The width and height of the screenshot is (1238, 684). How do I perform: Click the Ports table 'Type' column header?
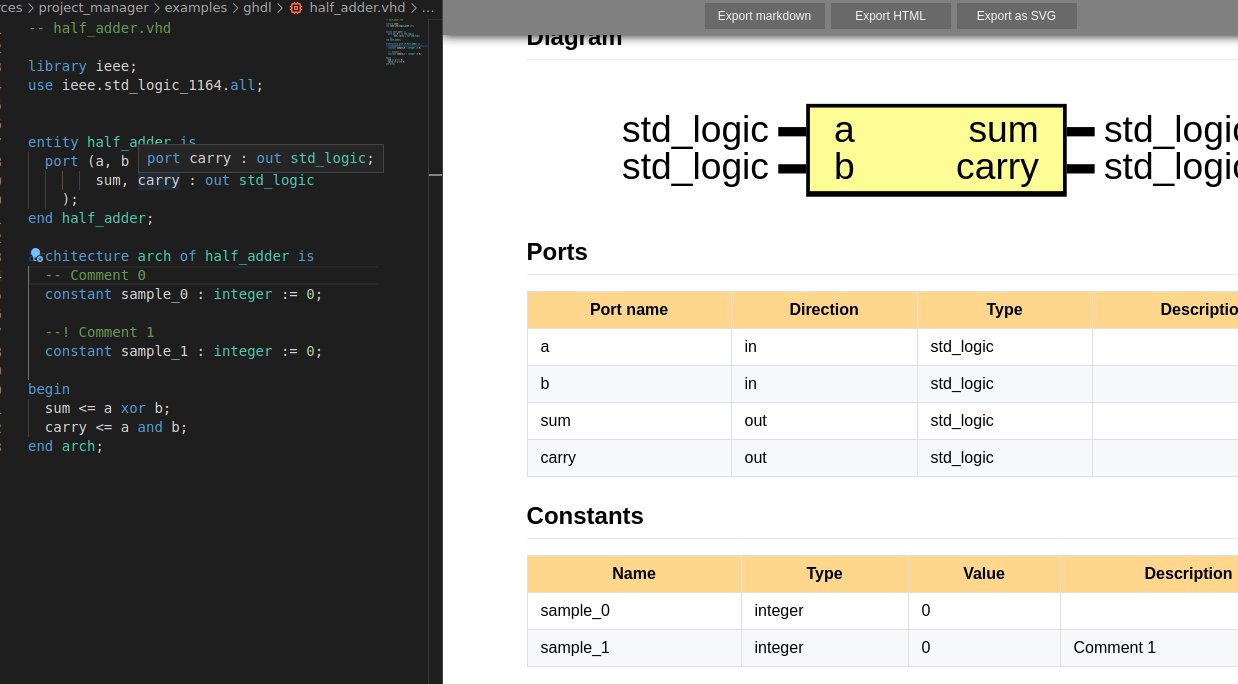tap(1004, 310)
